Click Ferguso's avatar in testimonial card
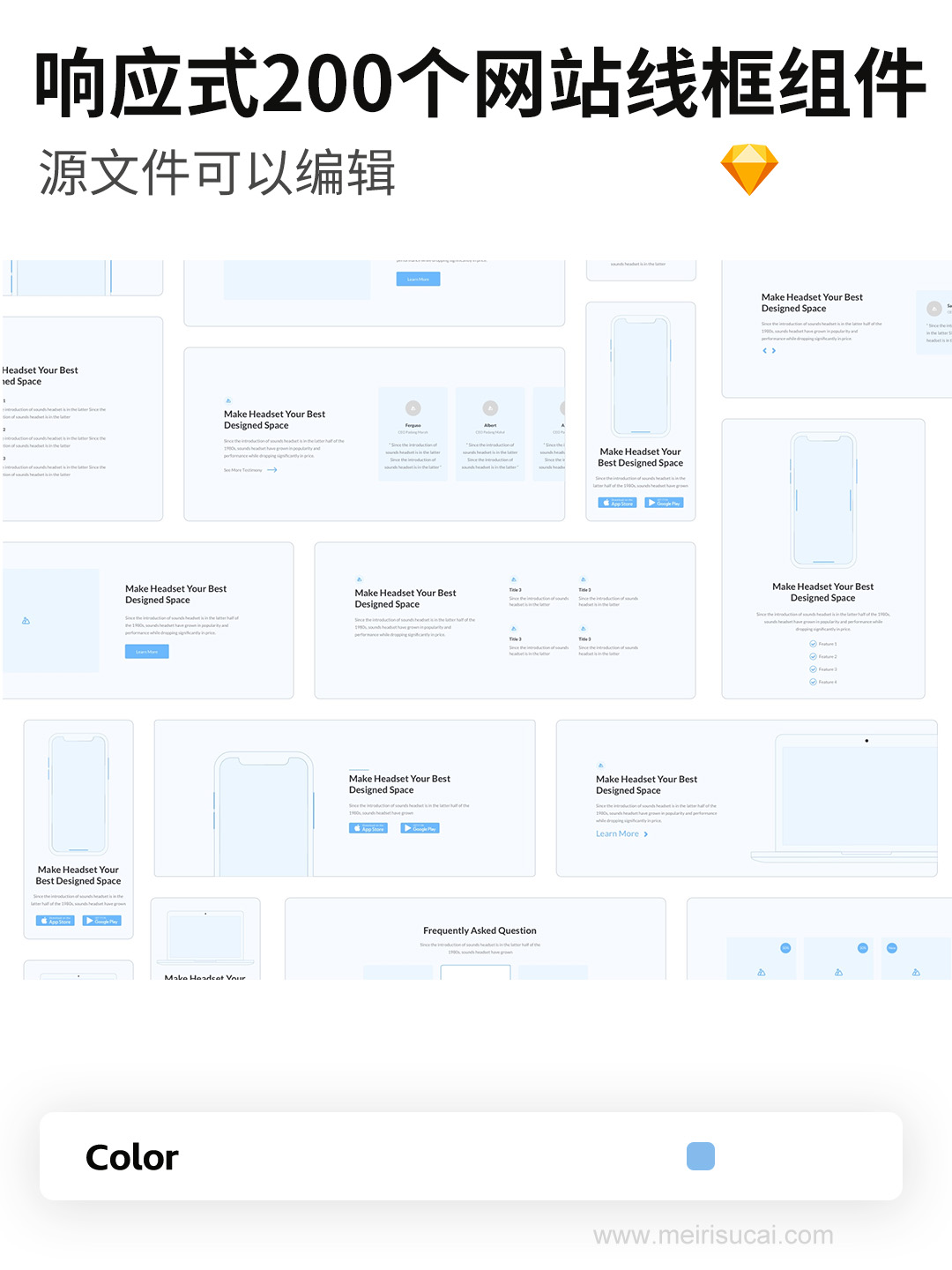Image resolution: width=952 pixels, height=1270 pixels. 413,408
